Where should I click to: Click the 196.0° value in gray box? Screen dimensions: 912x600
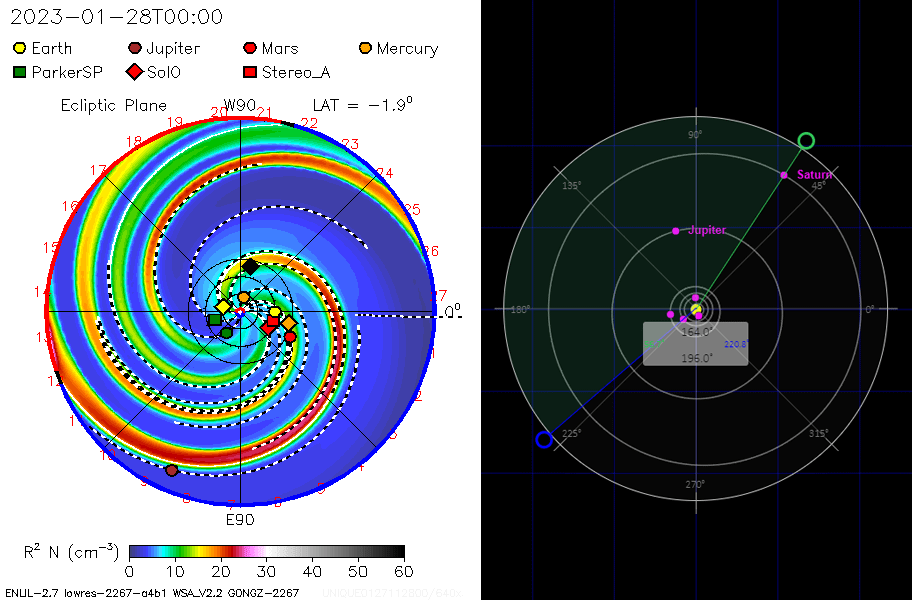pyautogui.click(x=696, y=358)
